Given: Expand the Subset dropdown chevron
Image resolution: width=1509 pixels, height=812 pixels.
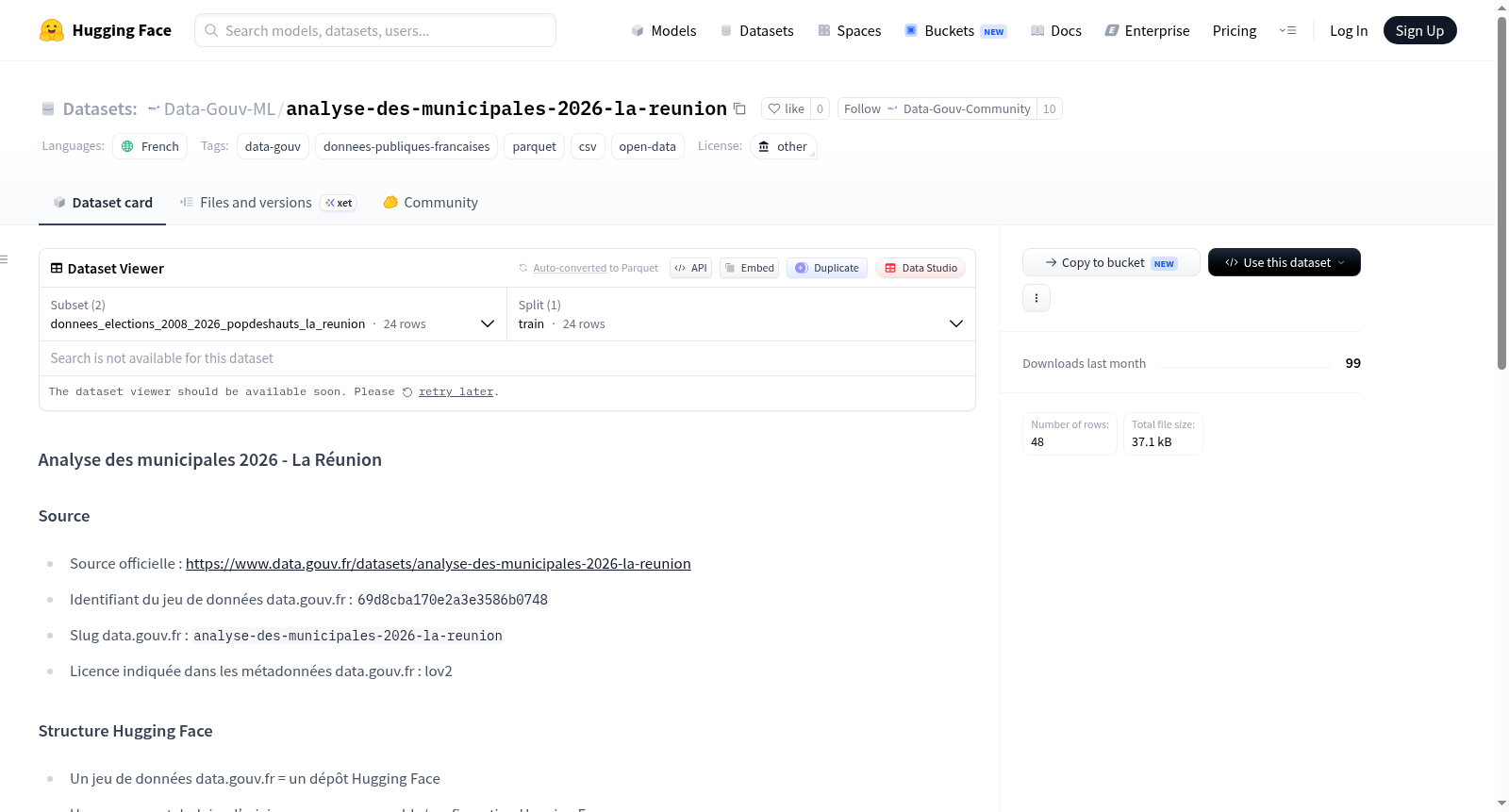Looking at the screenshot, I should point(488,323).
